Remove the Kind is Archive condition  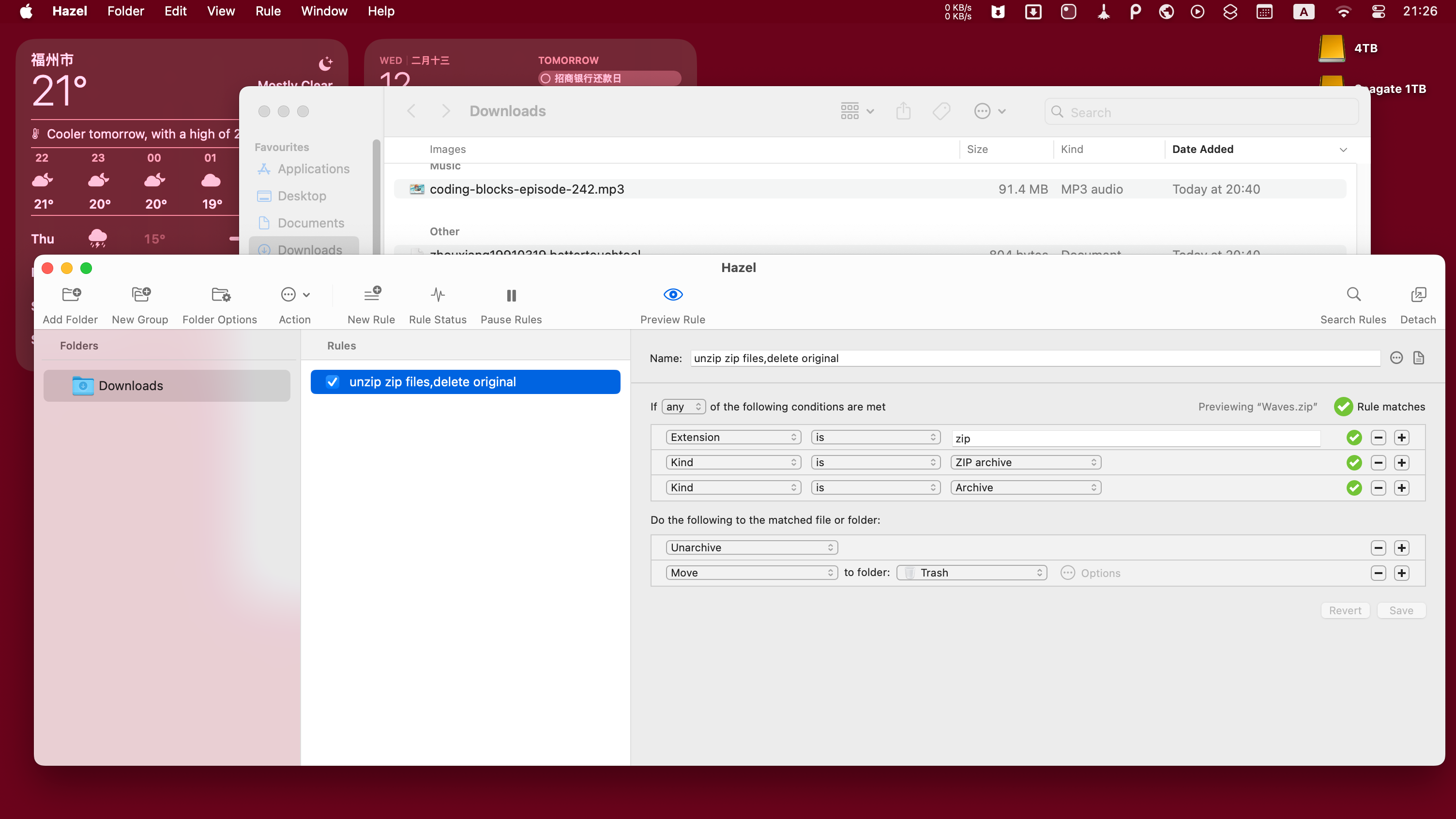pos(1379,488)
